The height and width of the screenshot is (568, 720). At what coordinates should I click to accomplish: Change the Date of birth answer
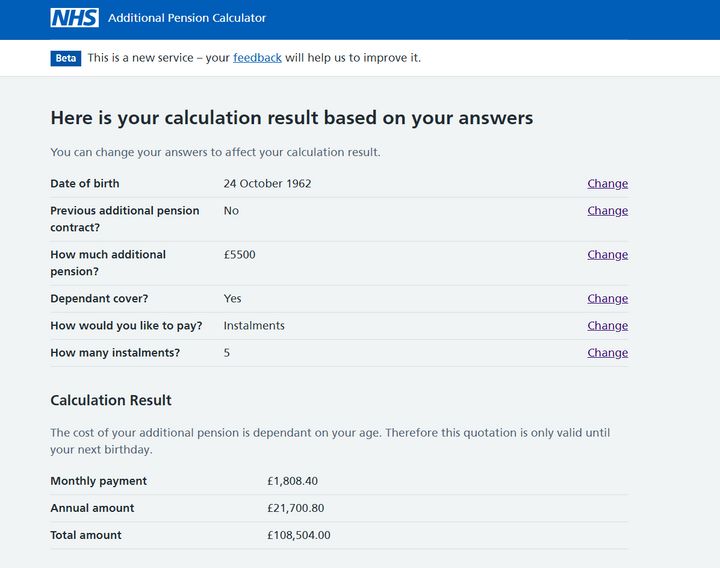point(607,184)
